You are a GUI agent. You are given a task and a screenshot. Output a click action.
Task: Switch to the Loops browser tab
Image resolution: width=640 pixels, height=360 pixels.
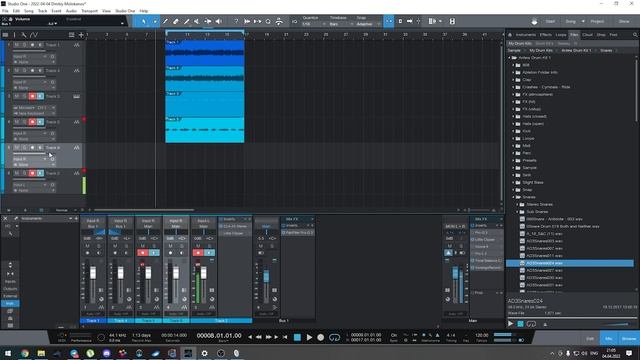tap(560, 35)
